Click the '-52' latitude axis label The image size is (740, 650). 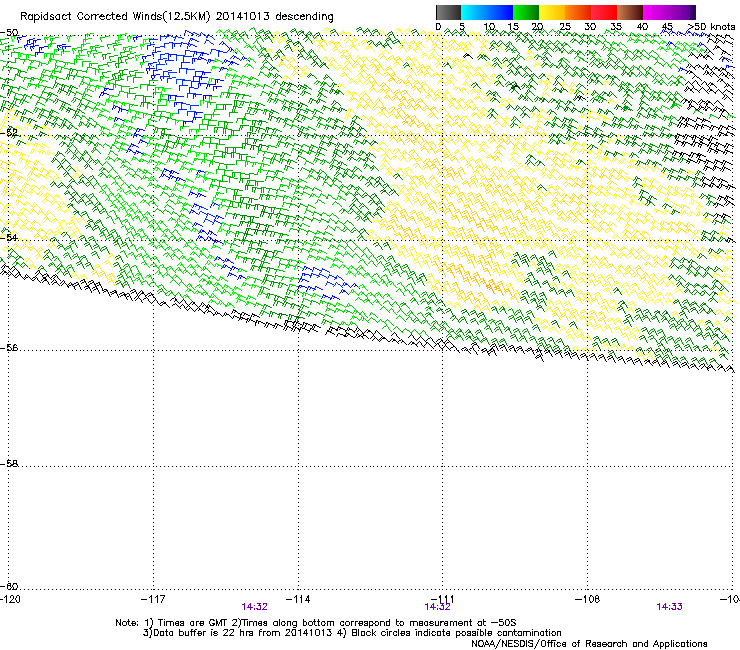click(9, 132)
